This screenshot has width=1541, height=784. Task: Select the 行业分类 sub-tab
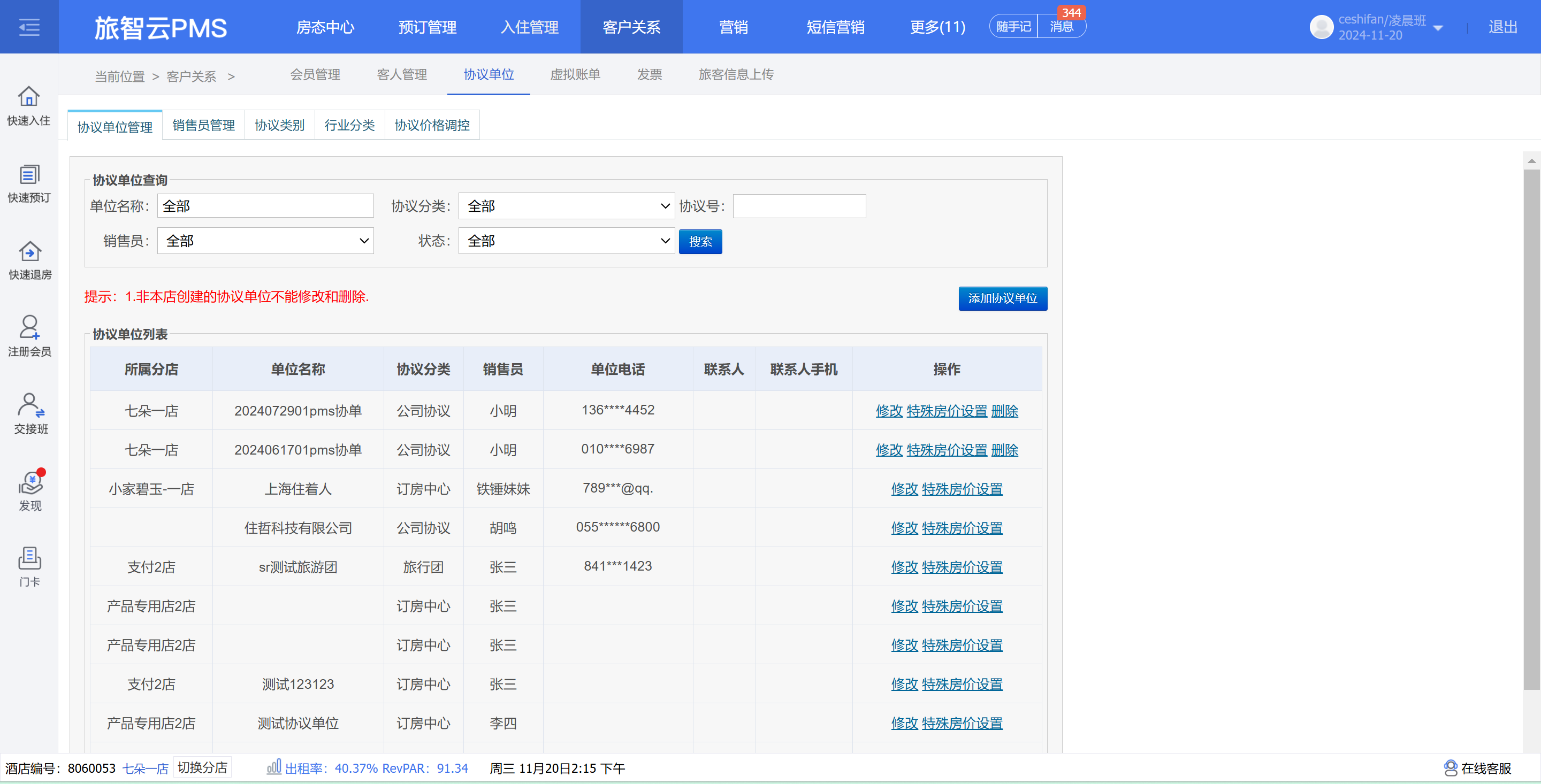(x=349, y=126)
